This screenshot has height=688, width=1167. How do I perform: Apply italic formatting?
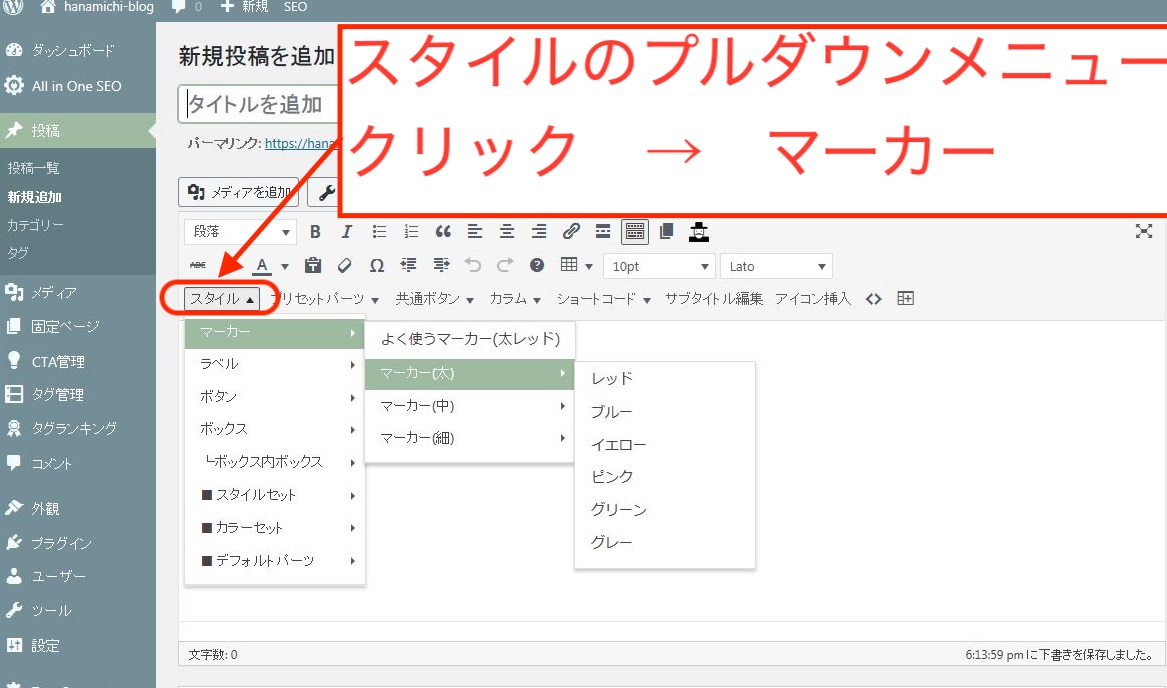(x=347, y=232)
